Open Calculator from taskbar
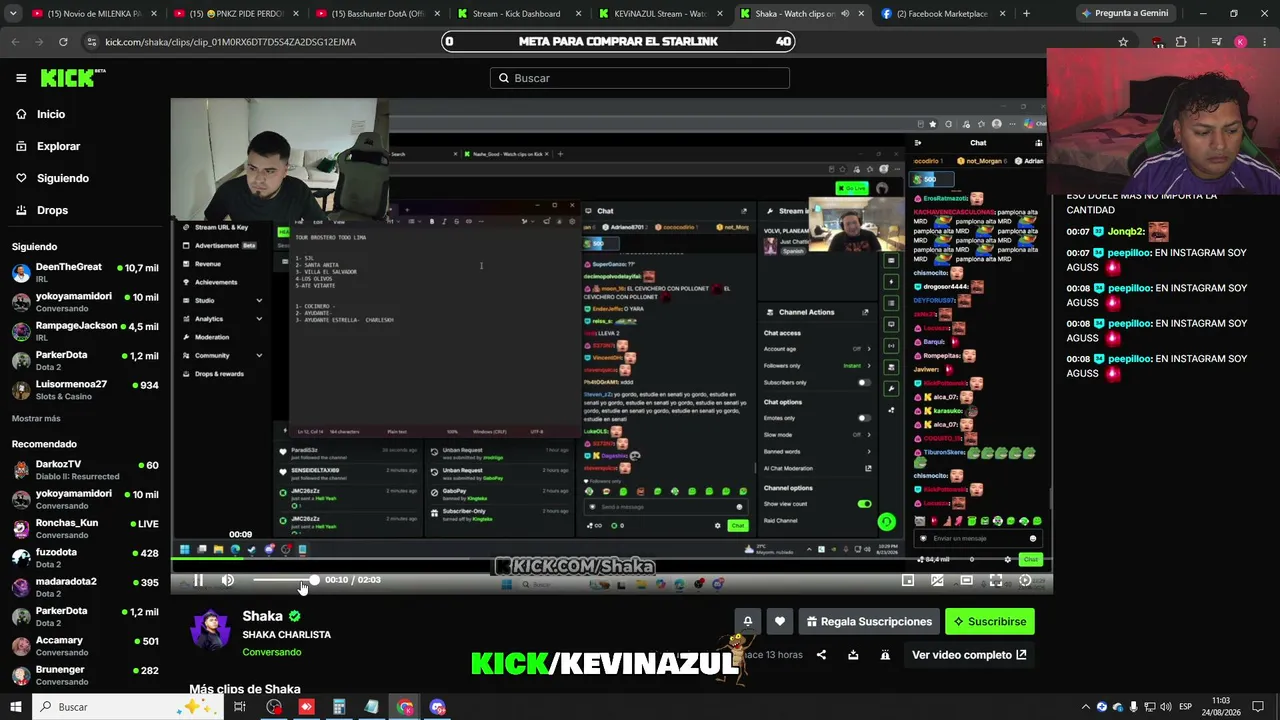The height and width of the screenshot is (720, 1280). [x=339, y=707]
